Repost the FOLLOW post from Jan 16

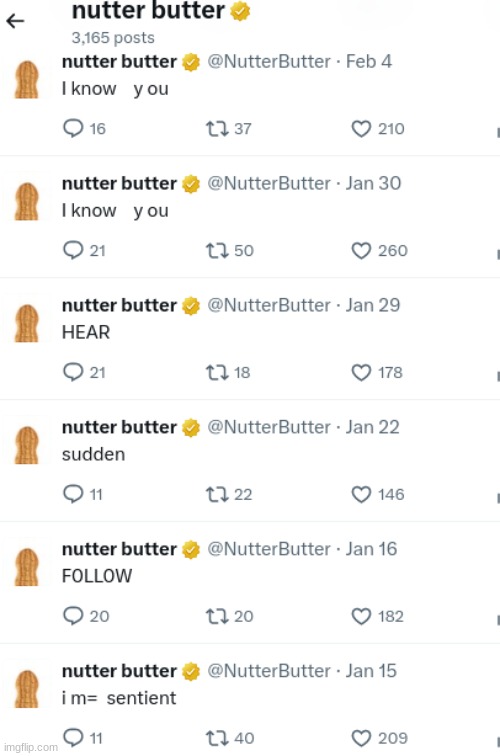coord(216,616)
